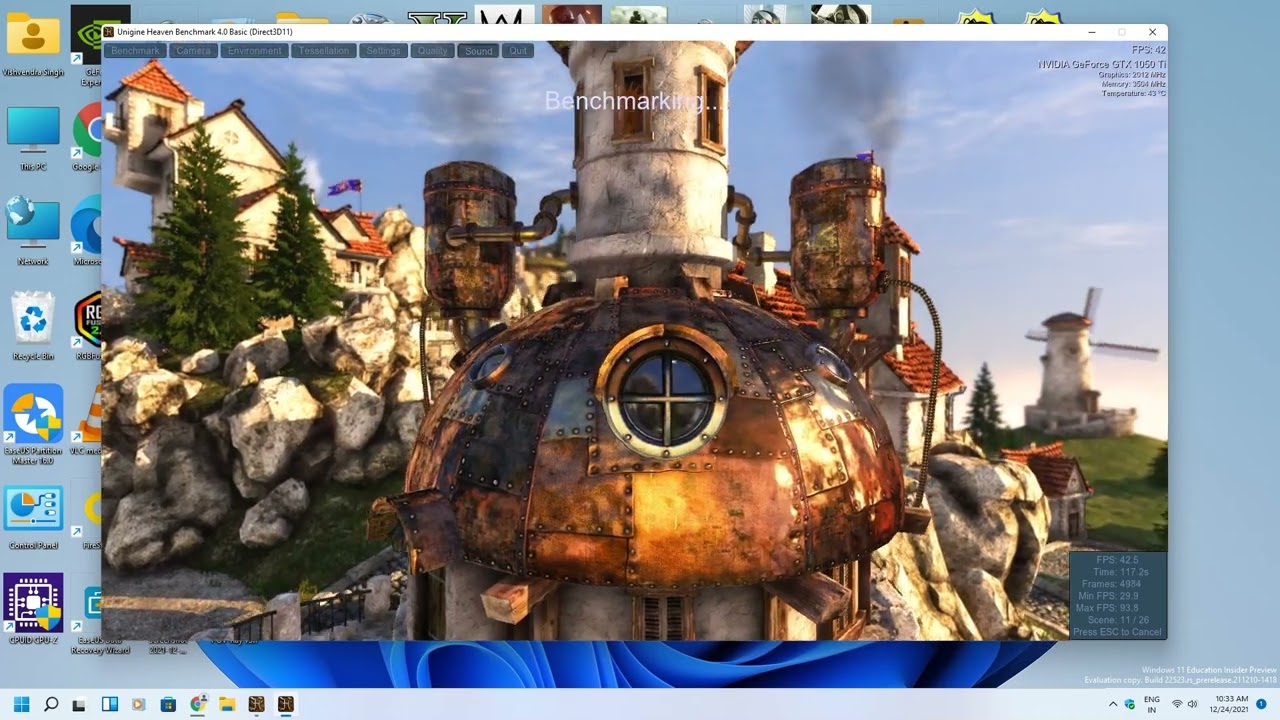Click the Min FPS: 29.9 value
The image size is (1280, 720).
click(1108, 596)
